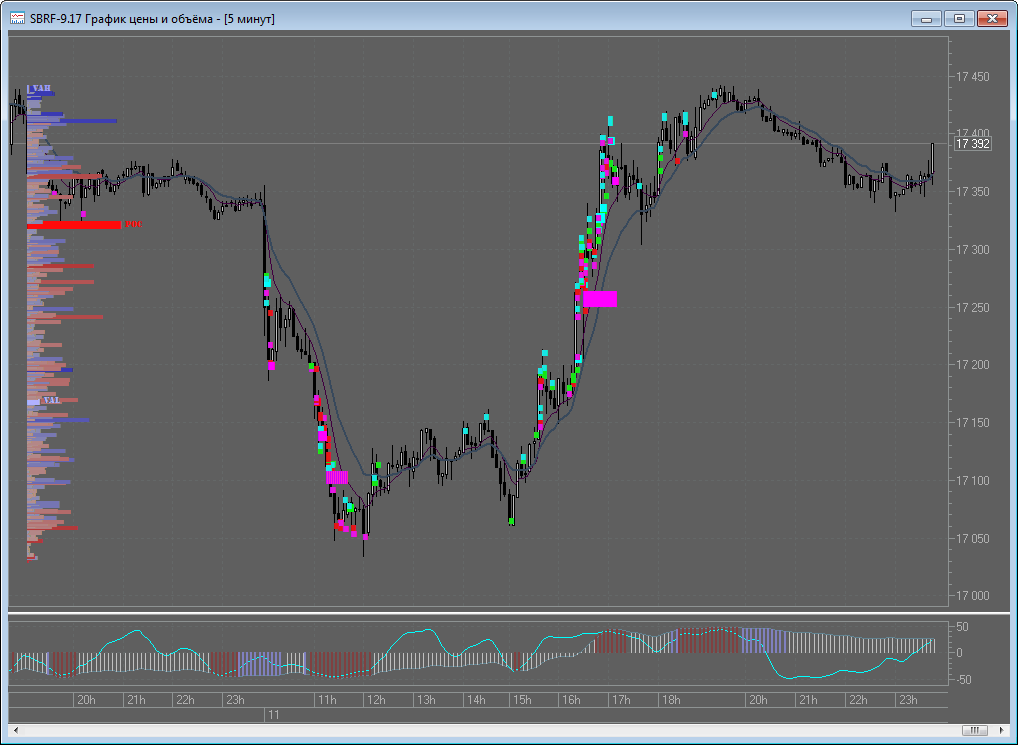Click the striped magenta block near 17 100
The height and width of the screenshot is (745, 1018).
[x=337, y=477]
